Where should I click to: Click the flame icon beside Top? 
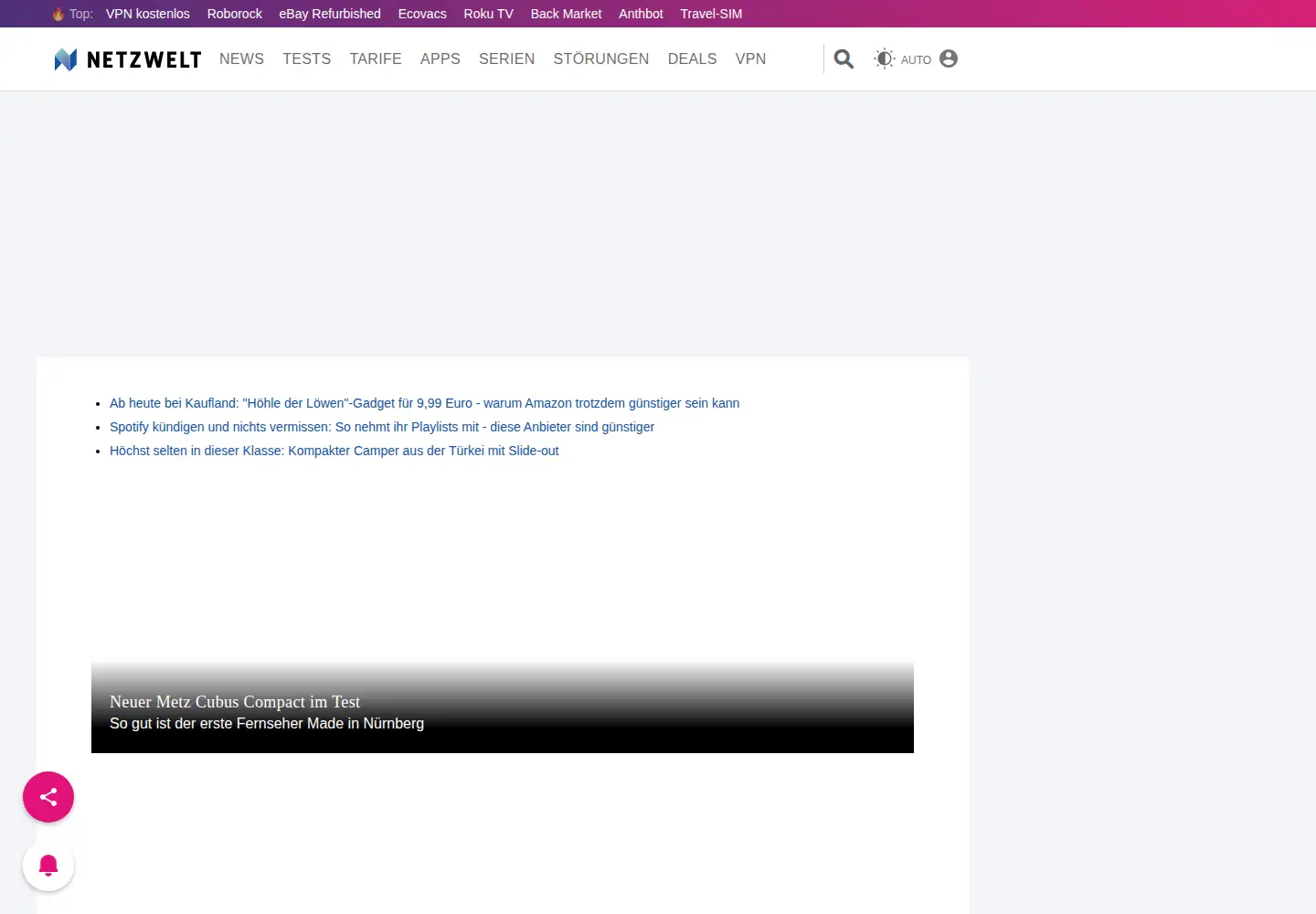tap(58, 14)
